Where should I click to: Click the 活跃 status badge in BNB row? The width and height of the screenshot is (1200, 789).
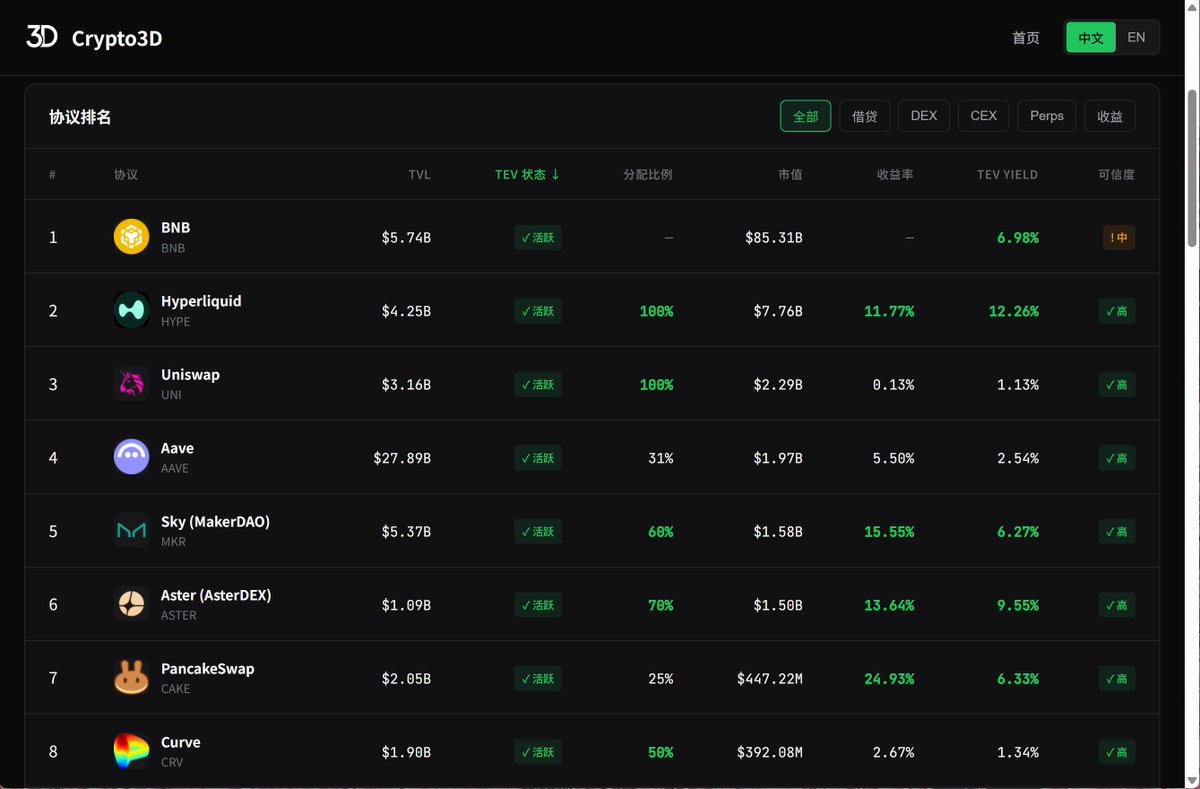click(538, 237)
